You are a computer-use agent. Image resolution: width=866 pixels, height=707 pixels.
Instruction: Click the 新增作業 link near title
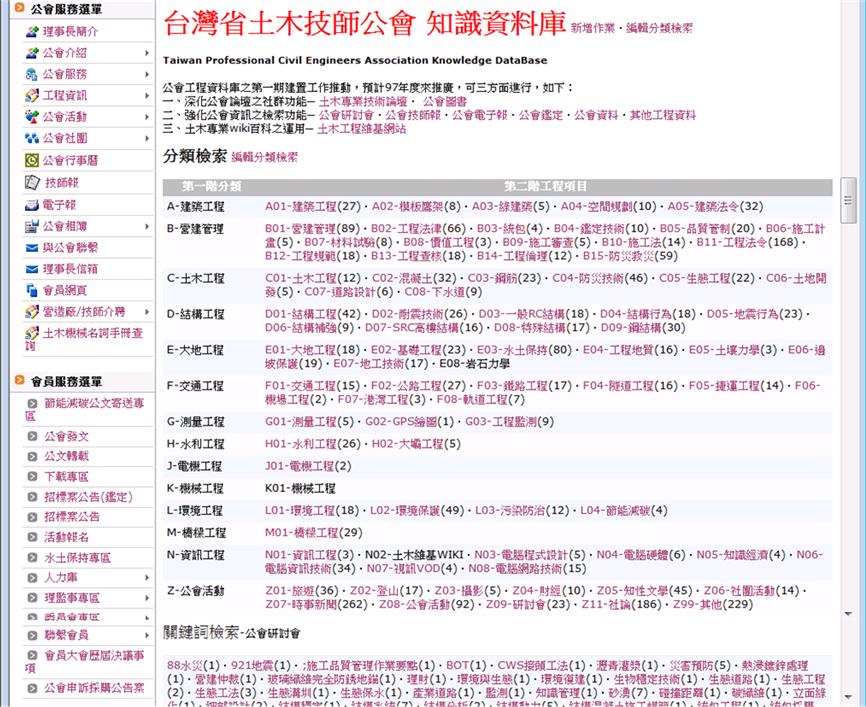pos(592,28)
